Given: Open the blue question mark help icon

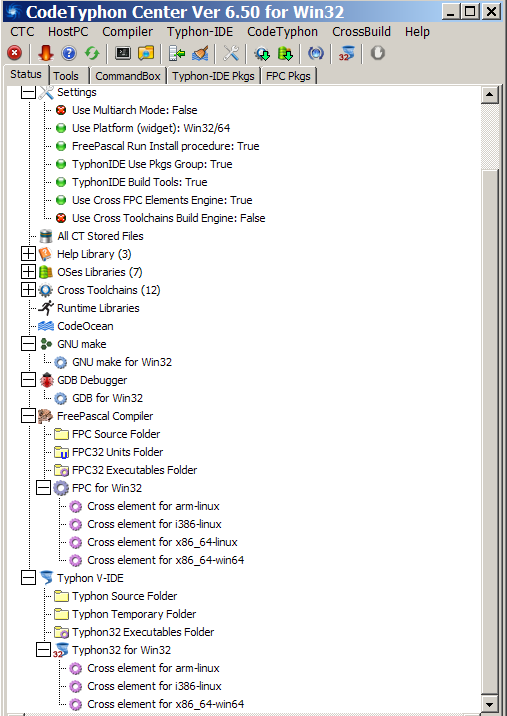Looking at the screenshot, I should pos(69,53).
